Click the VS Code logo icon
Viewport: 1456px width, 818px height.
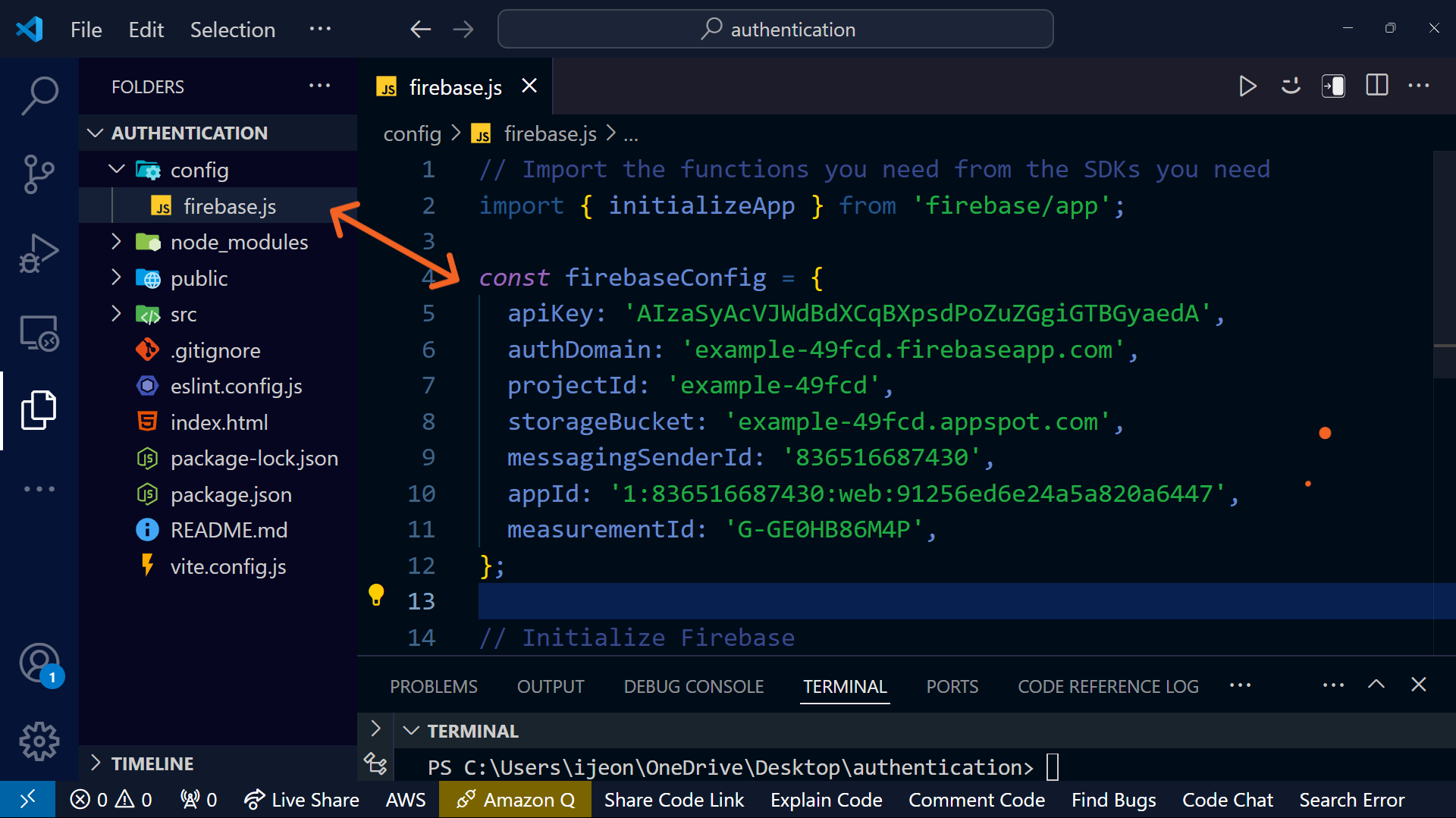[x=30, y=29]
